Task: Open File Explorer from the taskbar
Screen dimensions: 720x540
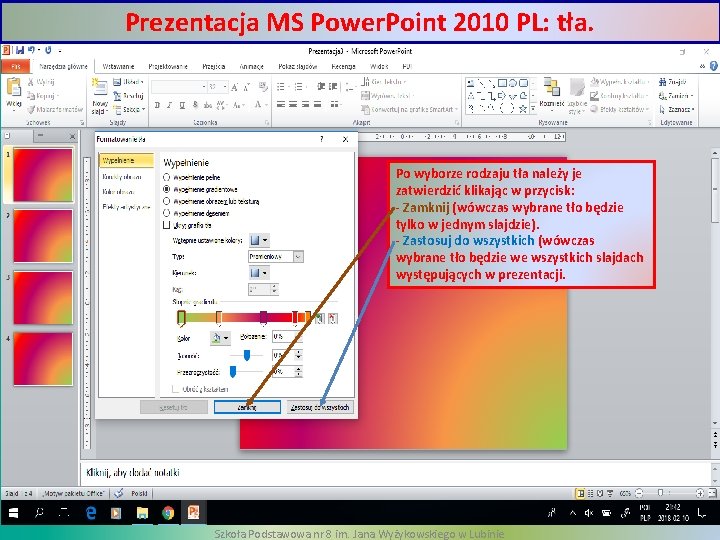Action: 142,512
